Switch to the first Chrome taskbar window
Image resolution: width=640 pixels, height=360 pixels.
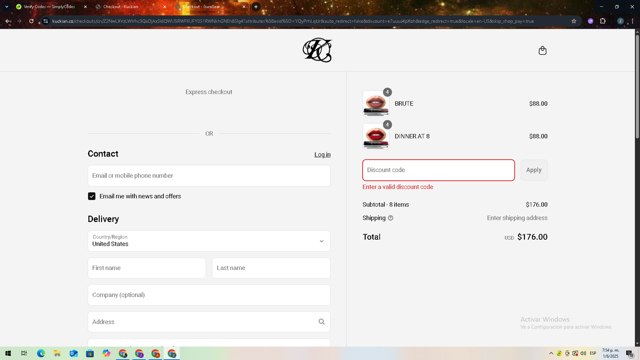(x=123, y=353)
